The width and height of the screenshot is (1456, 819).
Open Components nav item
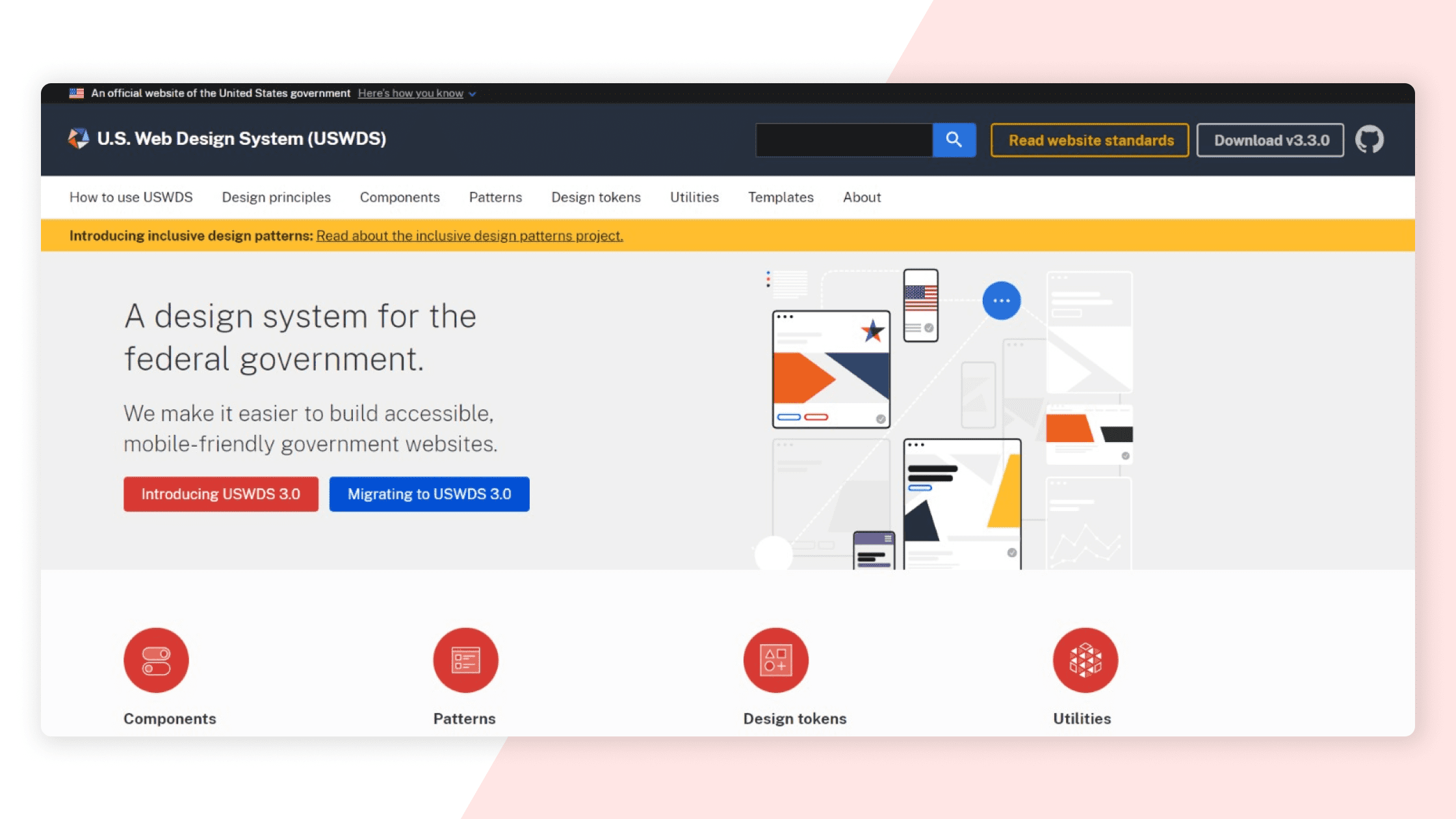(400, 197)
